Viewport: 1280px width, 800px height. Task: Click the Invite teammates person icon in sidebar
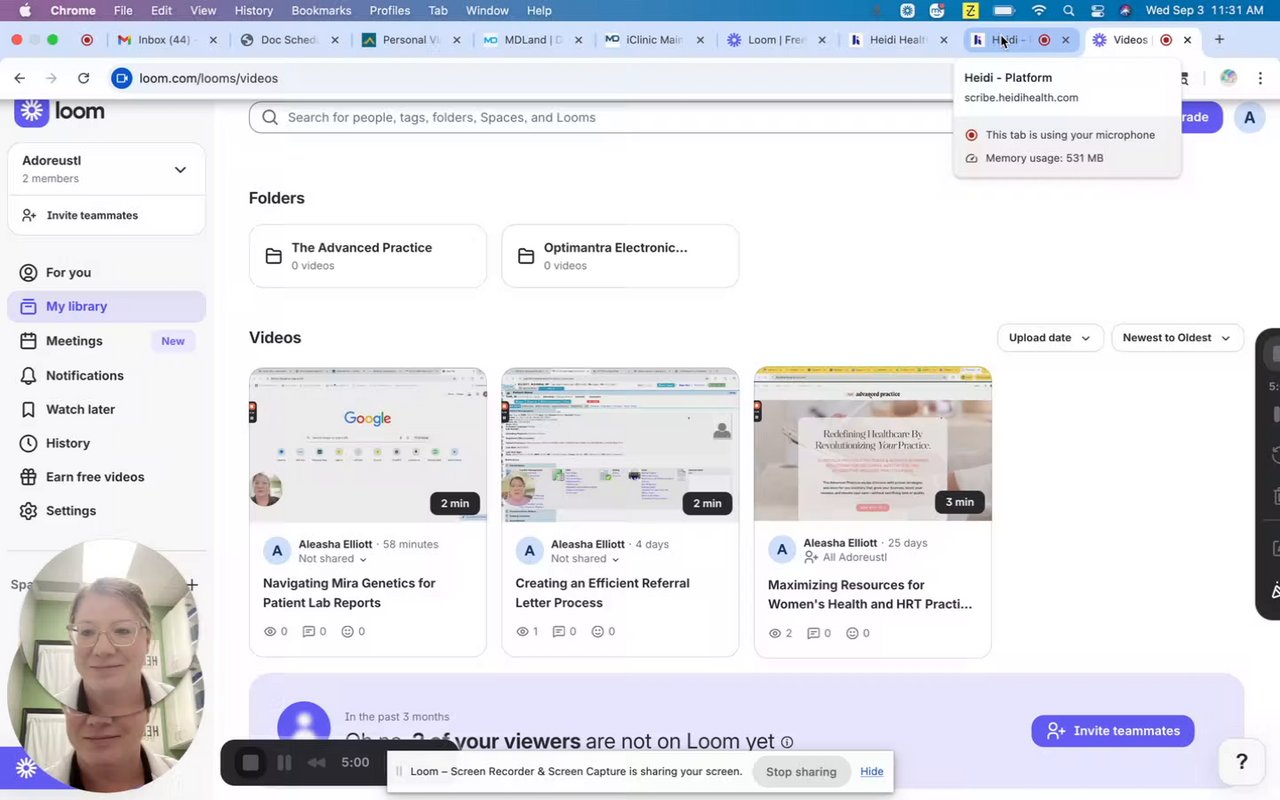pyautogui.click(x=29, y=215)
